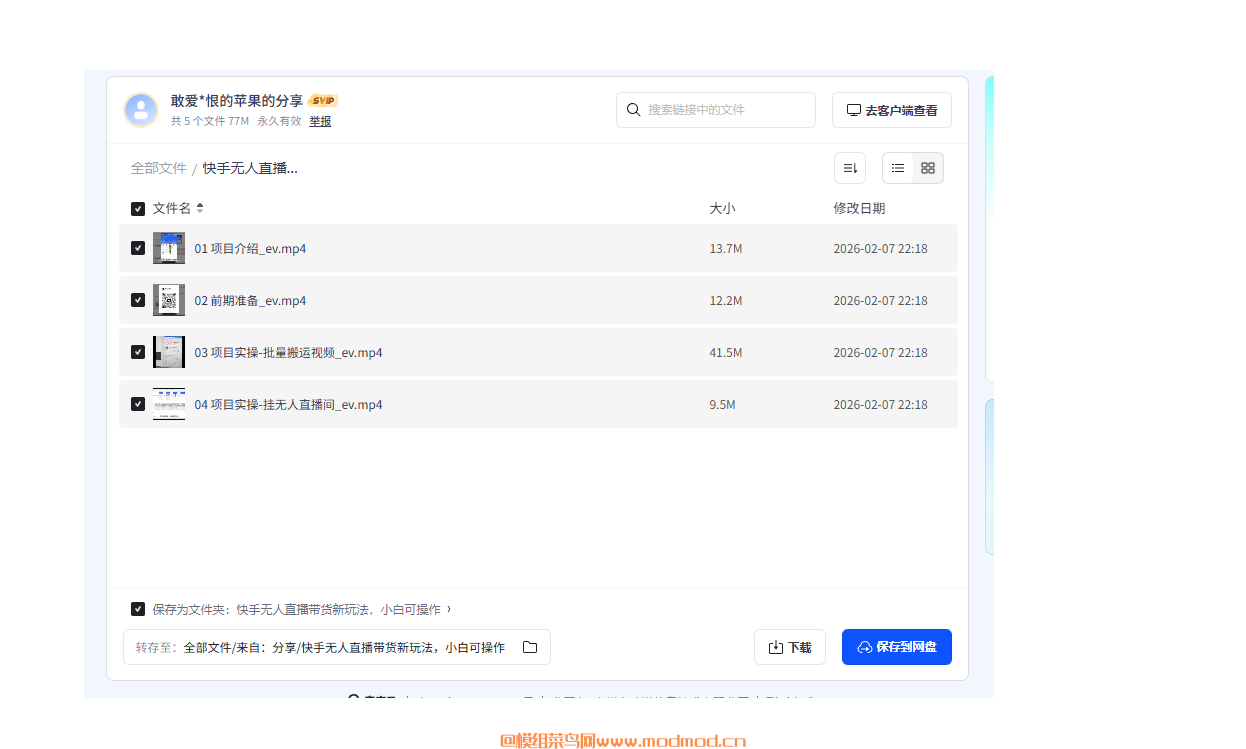Image resolution: width=1246 pixels, height=749 pixels.
Task: Open the 转存至 destination selector
Action: pyautogui.click(x=336, y=647)
